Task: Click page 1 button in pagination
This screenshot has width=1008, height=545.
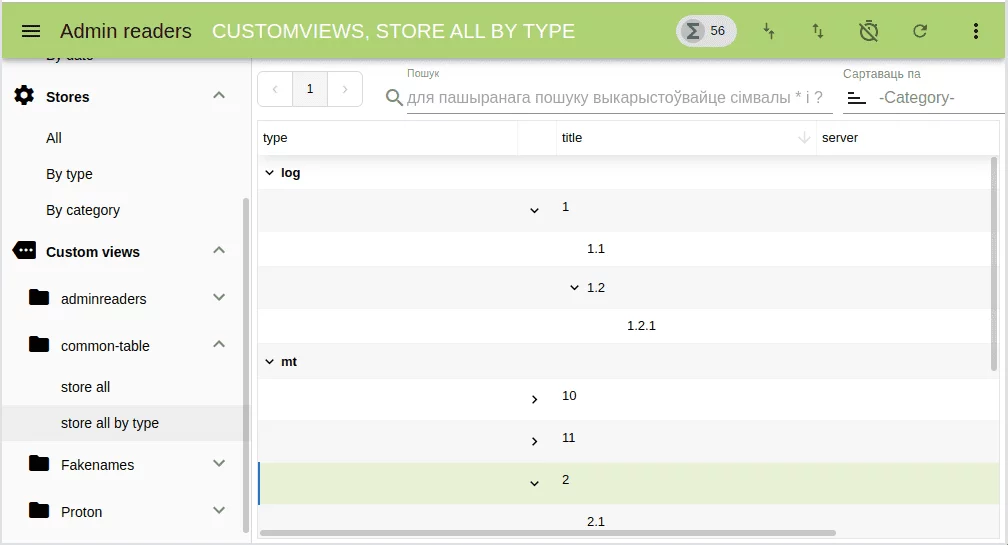Action: (x=310, y=89)
